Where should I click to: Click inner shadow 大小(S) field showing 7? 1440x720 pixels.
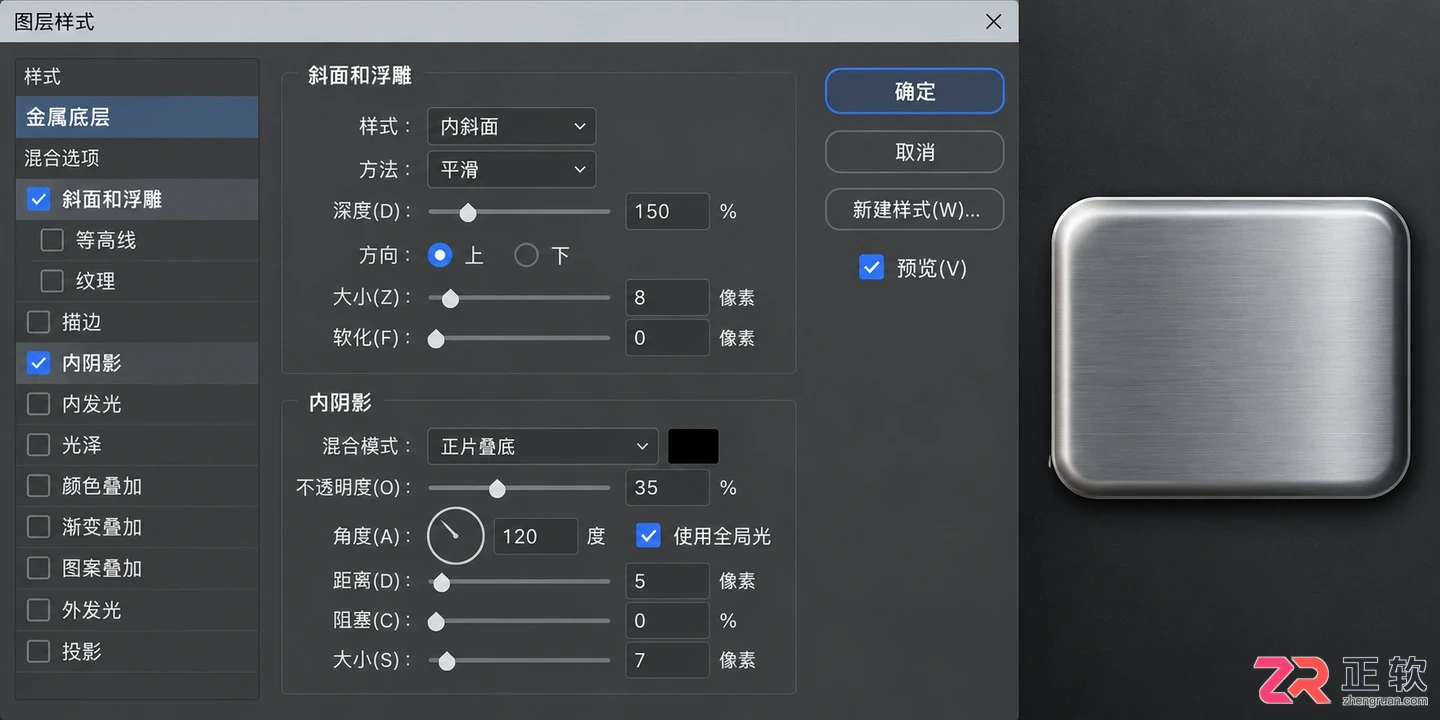click(x=667, y=660)
